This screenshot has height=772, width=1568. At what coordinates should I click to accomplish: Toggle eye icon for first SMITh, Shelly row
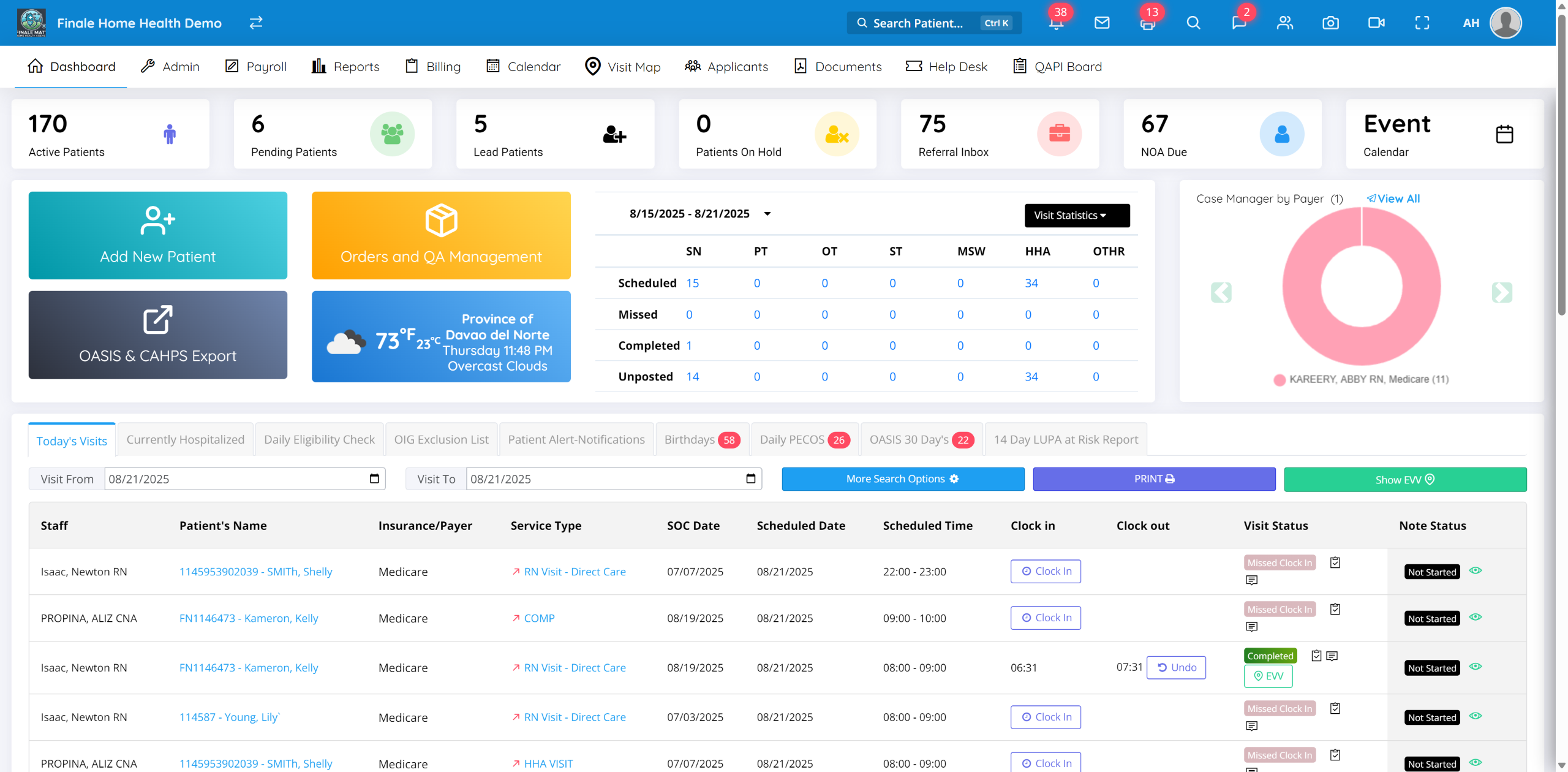click(1476, 570)
